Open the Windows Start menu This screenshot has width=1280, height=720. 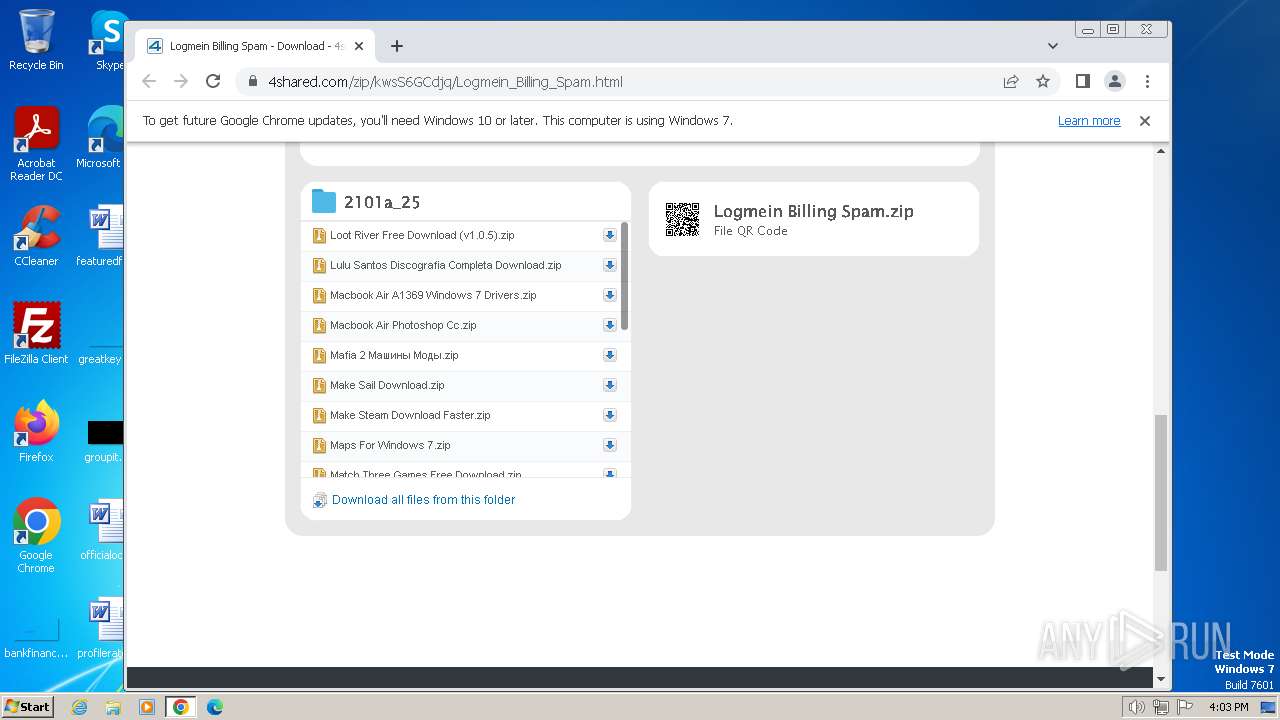point(27,706)
